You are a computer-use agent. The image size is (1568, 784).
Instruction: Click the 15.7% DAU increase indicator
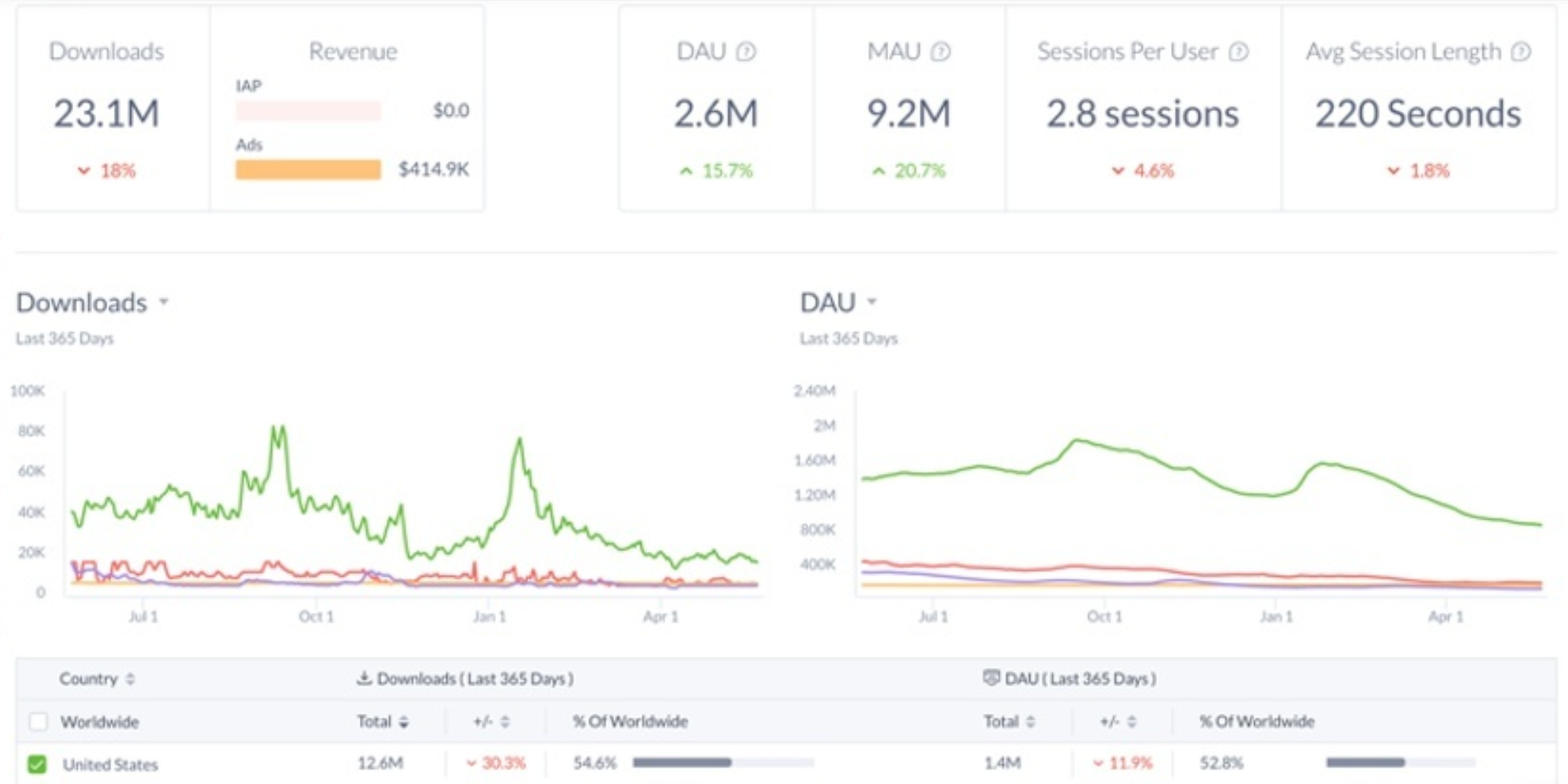(716, 171)
